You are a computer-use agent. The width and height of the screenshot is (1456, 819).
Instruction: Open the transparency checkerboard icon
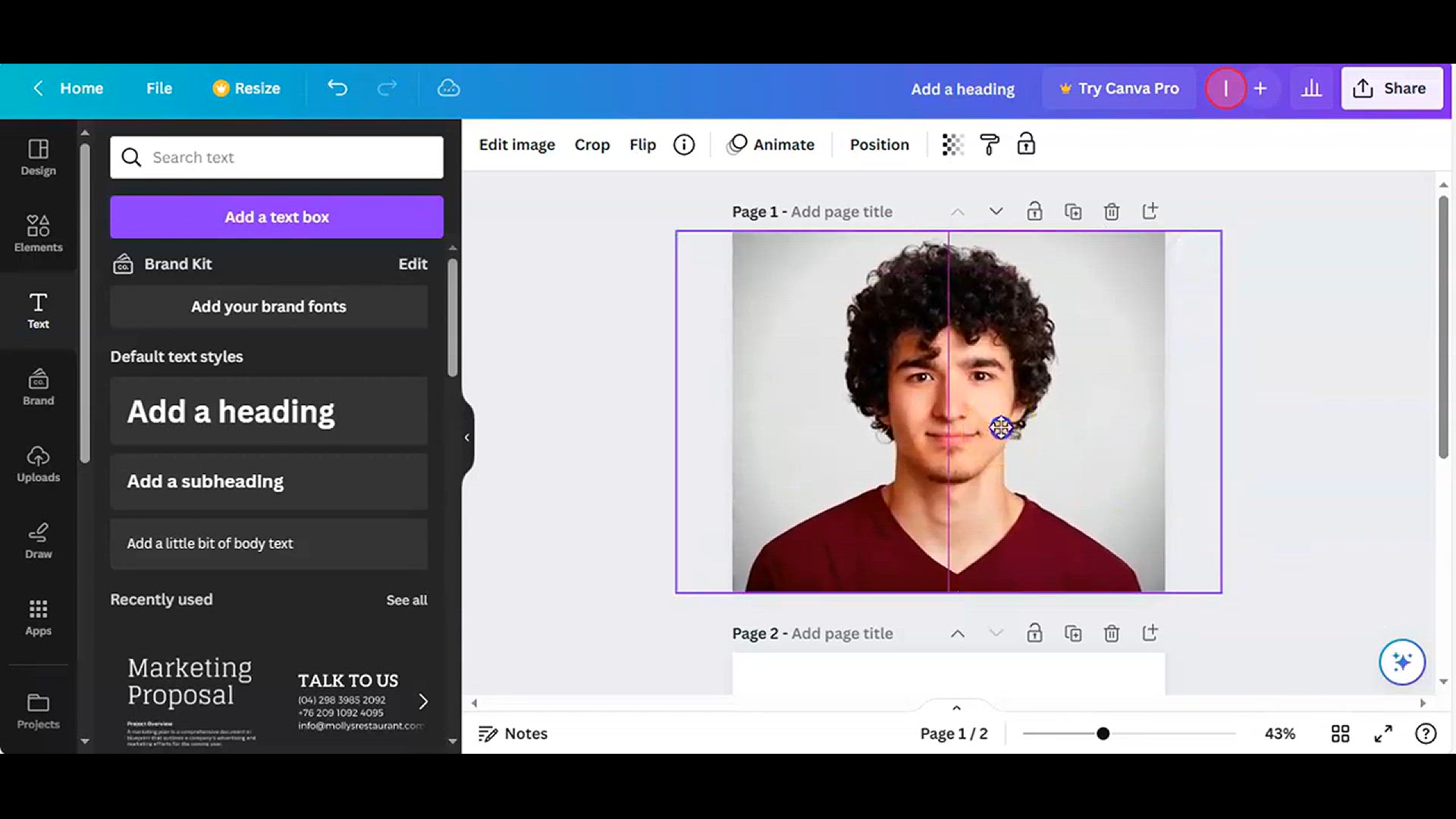coord(952,144)
